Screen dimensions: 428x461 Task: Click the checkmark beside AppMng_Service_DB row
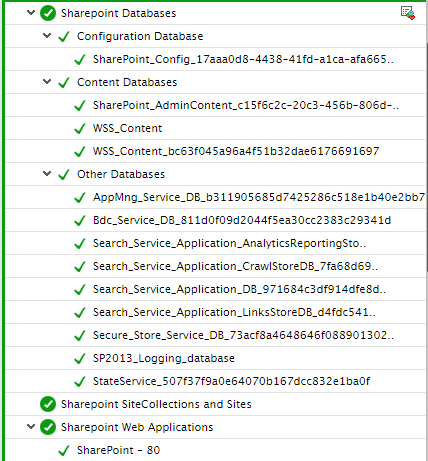(x=80, y=197)
